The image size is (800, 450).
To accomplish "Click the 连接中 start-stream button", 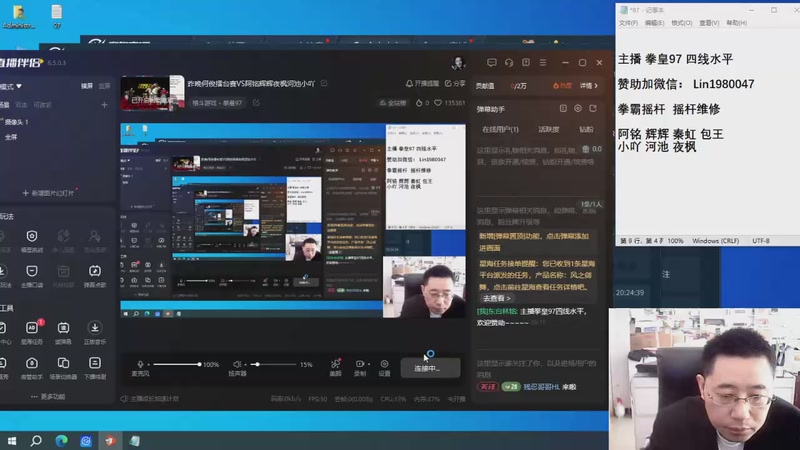I will coord(430,368).
